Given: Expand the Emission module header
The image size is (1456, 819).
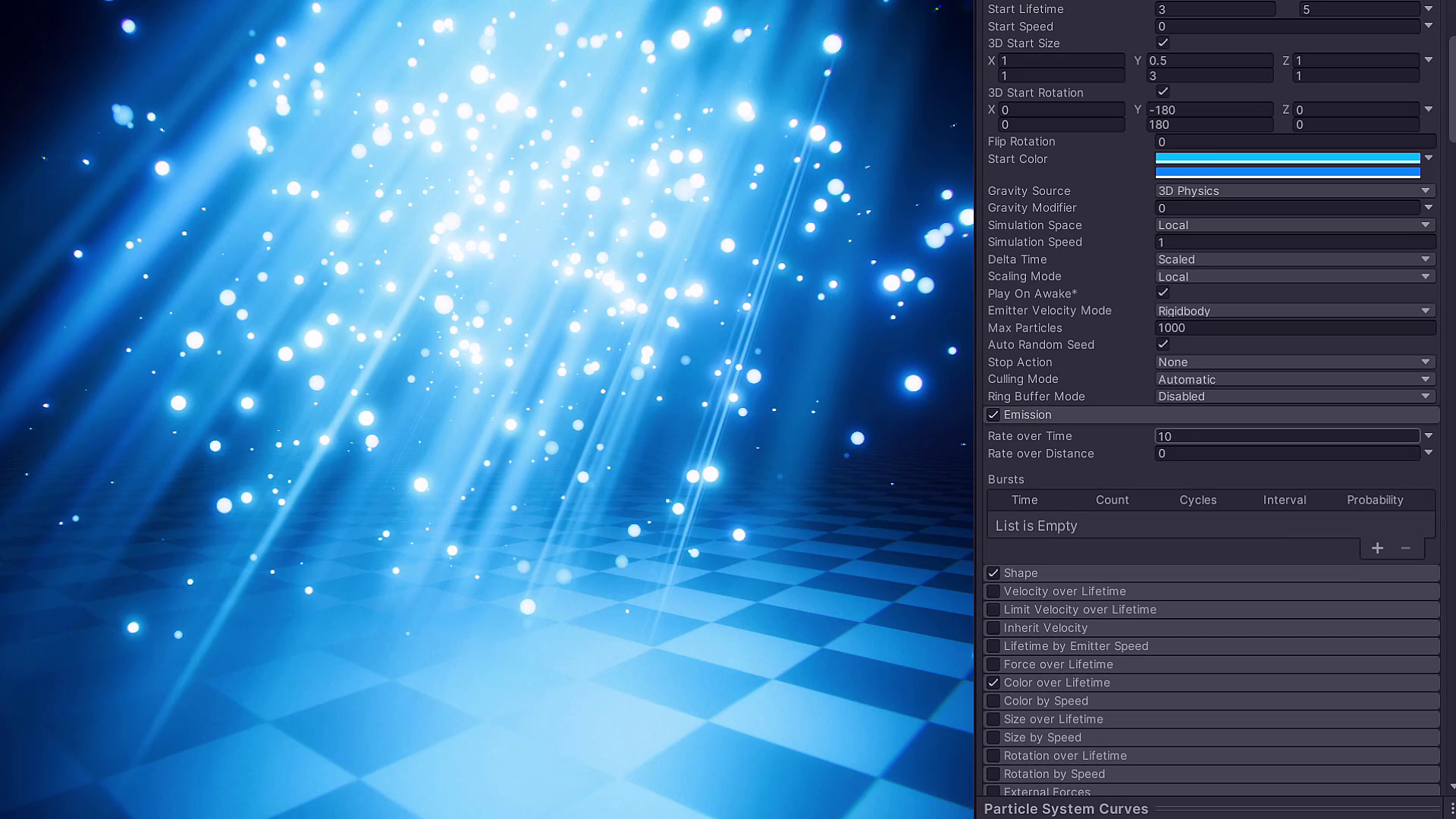Looking at the screenshot, I should (1211, 415).
